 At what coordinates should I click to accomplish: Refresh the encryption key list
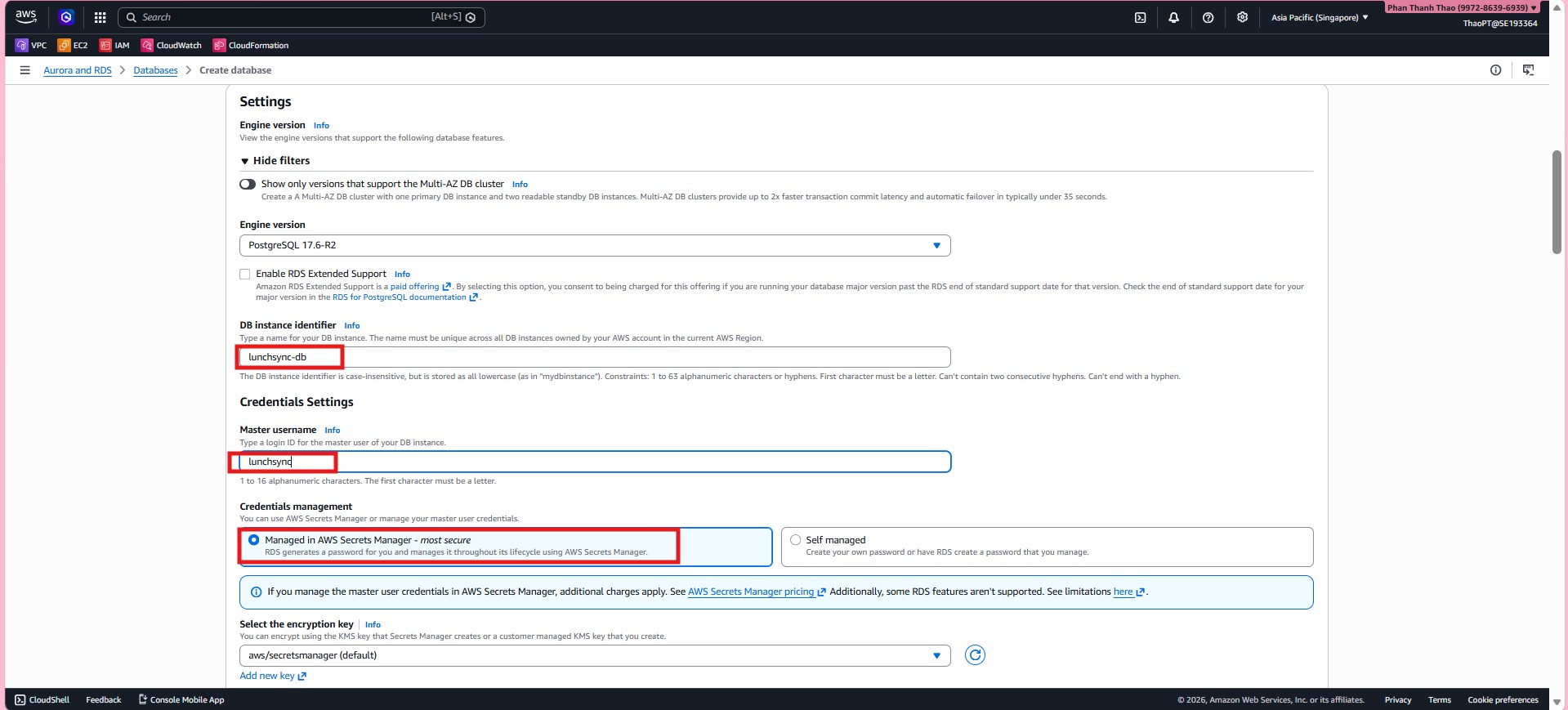975,655
